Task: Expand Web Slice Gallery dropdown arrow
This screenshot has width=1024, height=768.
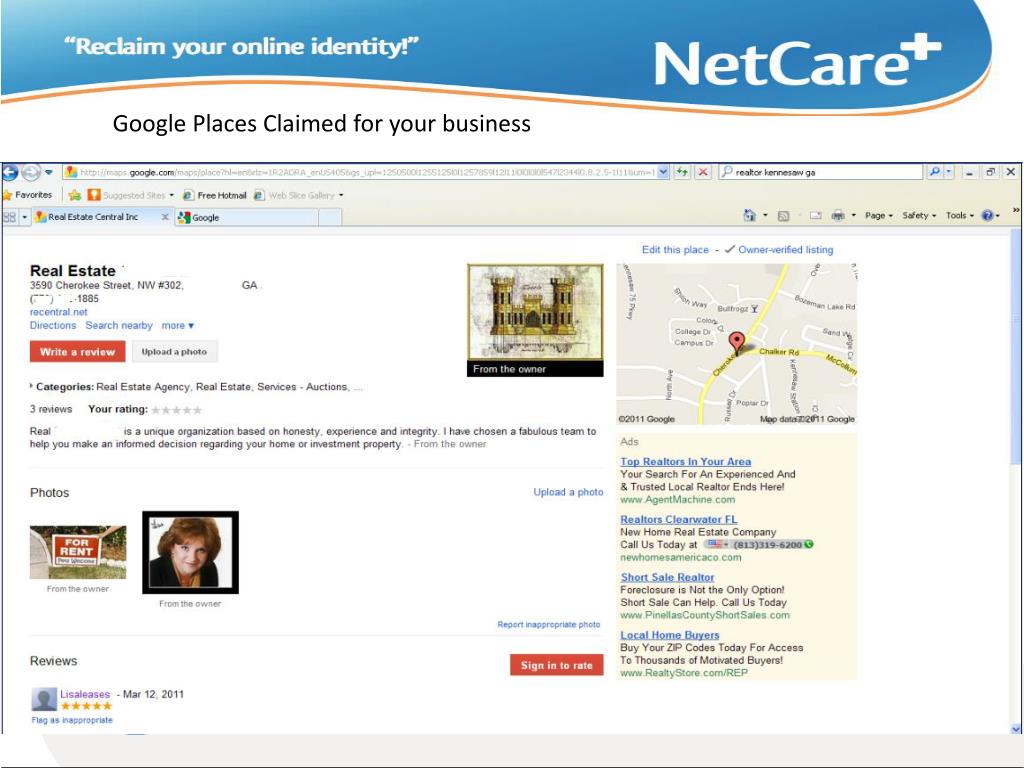Action: pyautogui.click(x=341, y=195)
